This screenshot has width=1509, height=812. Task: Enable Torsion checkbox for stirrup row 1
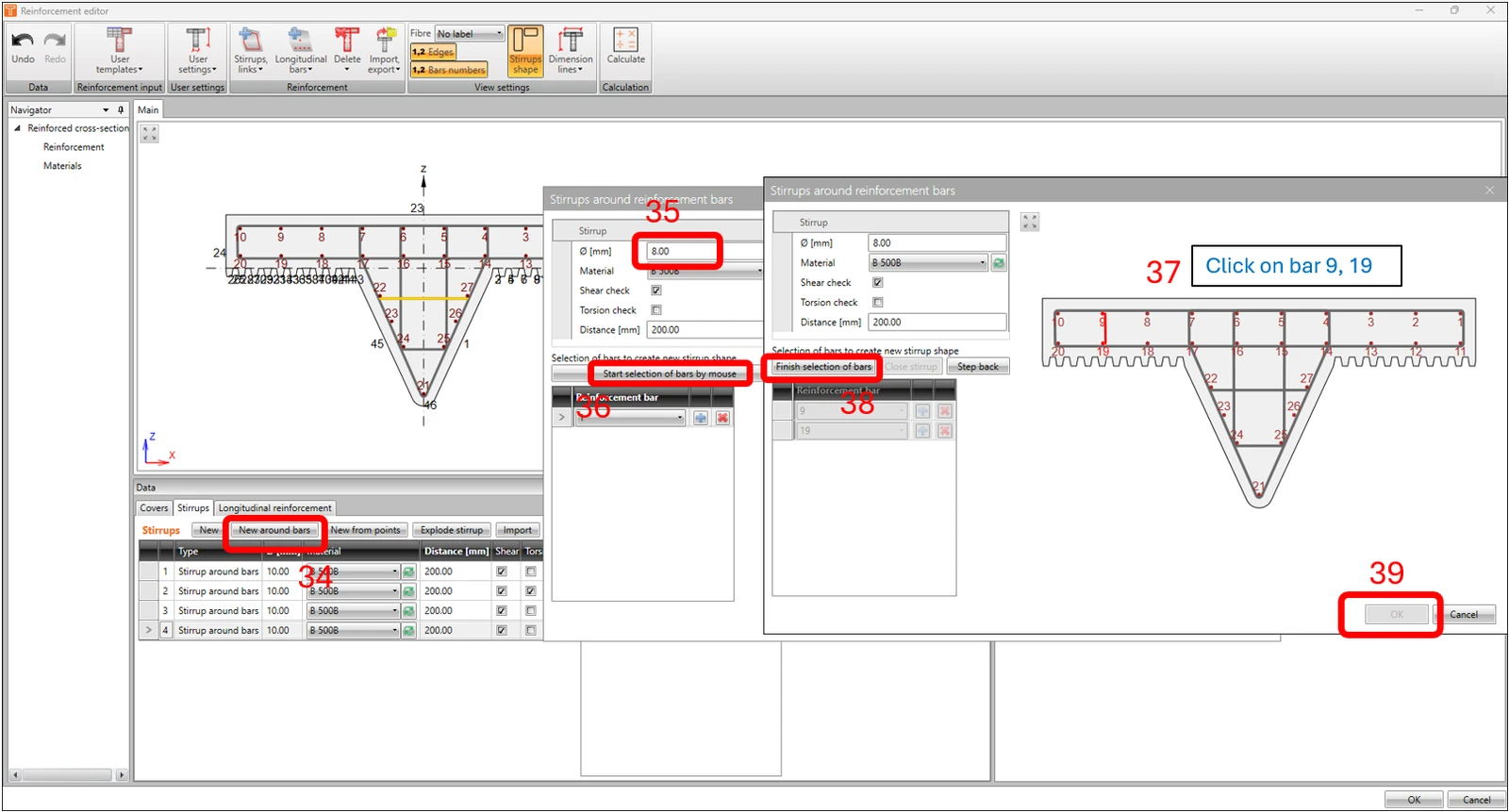[x=531, y=572]
